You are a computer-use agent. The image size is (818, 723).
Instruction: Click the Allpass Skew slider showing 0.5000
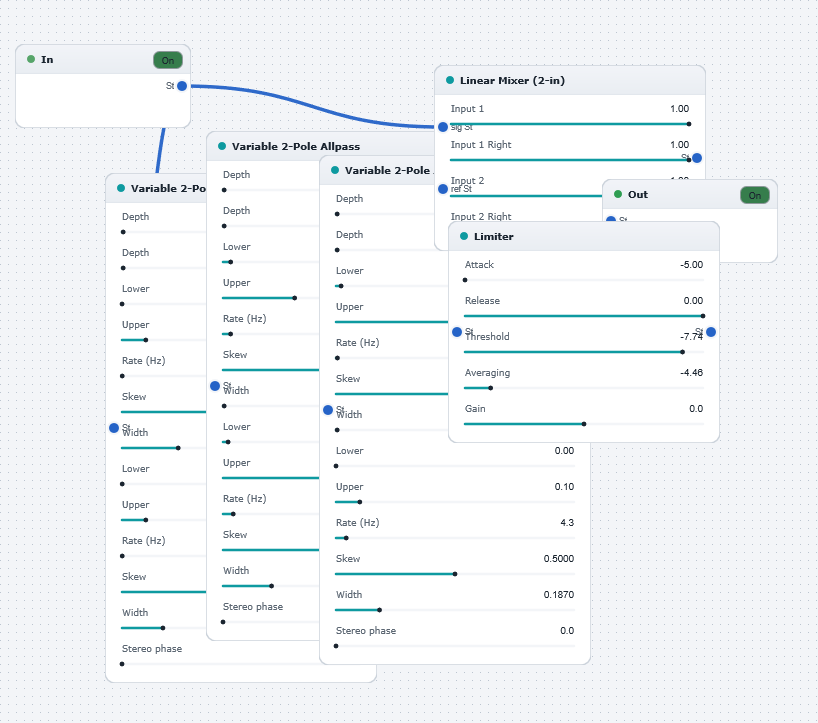(455, 574)
